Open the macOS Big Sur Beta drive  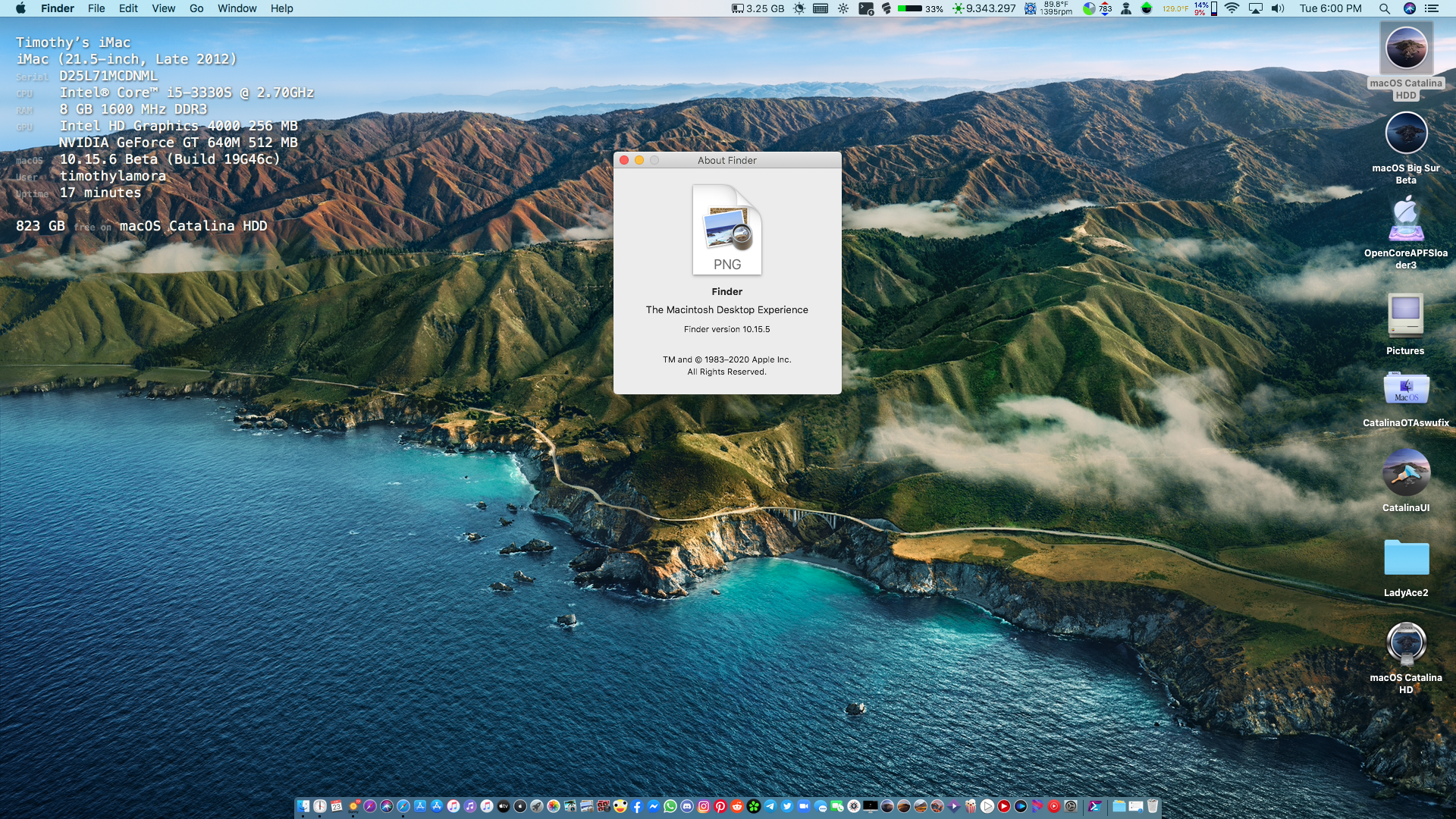(x=1406, y=134)
